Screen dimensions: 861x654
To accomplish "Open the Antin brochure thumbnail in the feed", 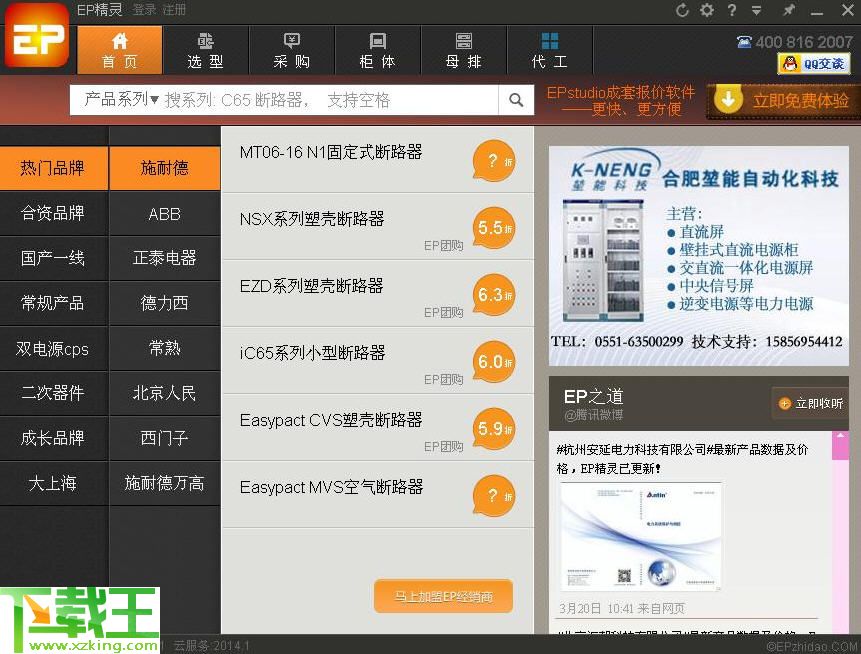I will tap(641, 537).
